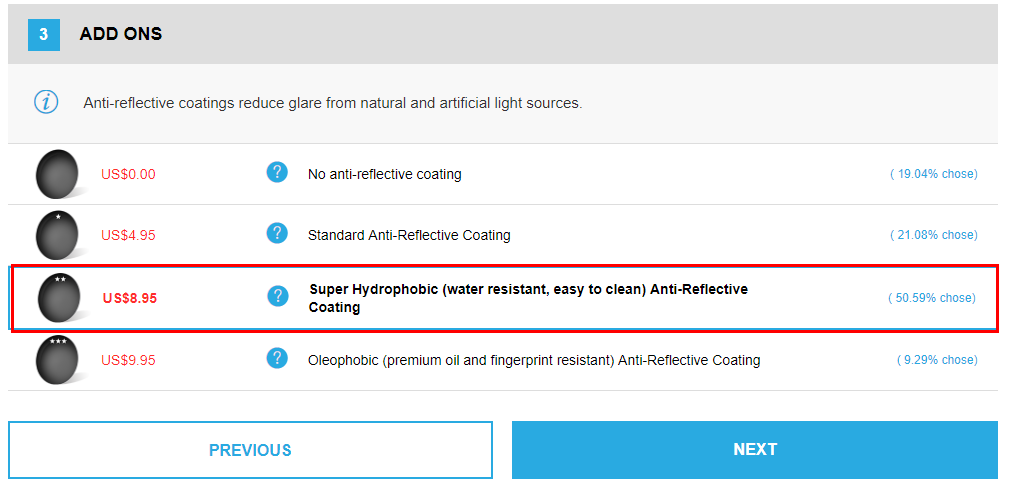Click help icon beside Super Hydrophobic coating
The width and height of the screenshot is (1014, 487).
coord(278,296)
